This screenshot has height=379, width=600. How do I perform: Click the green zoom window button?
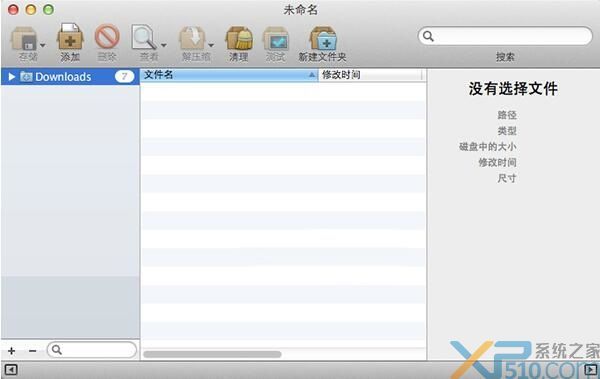[x=49, y=10]
